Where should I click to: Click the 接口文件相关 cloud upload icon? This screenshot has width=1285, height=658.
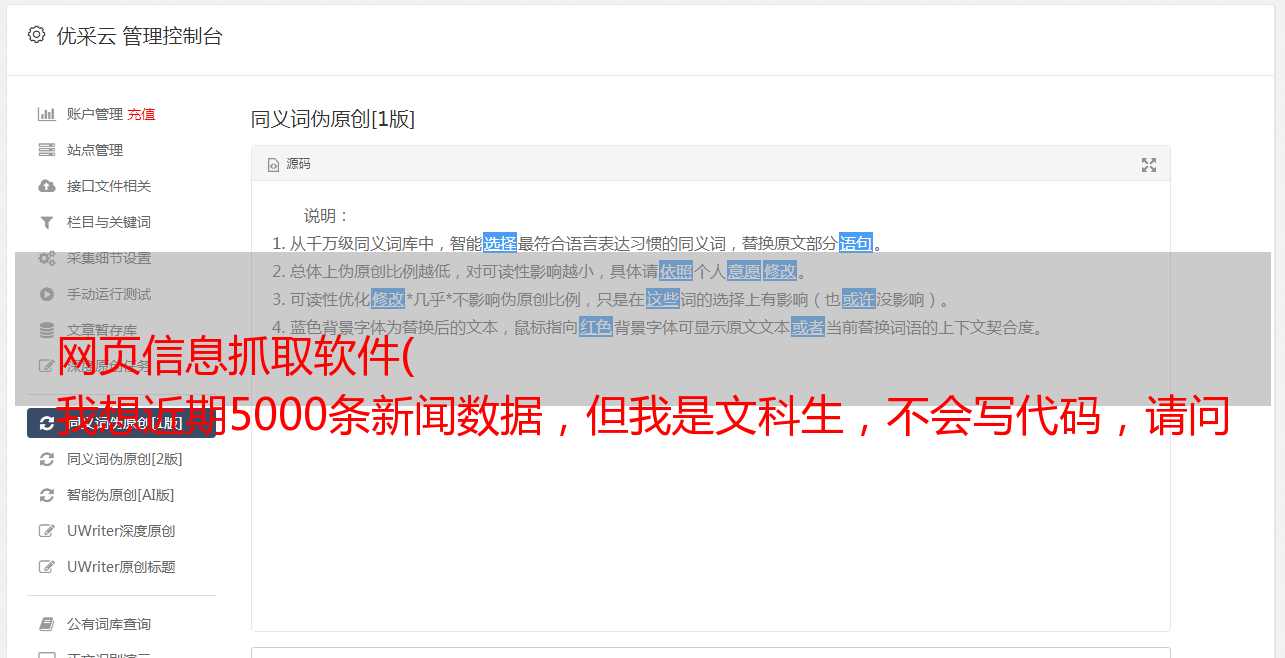click(46, 186)
